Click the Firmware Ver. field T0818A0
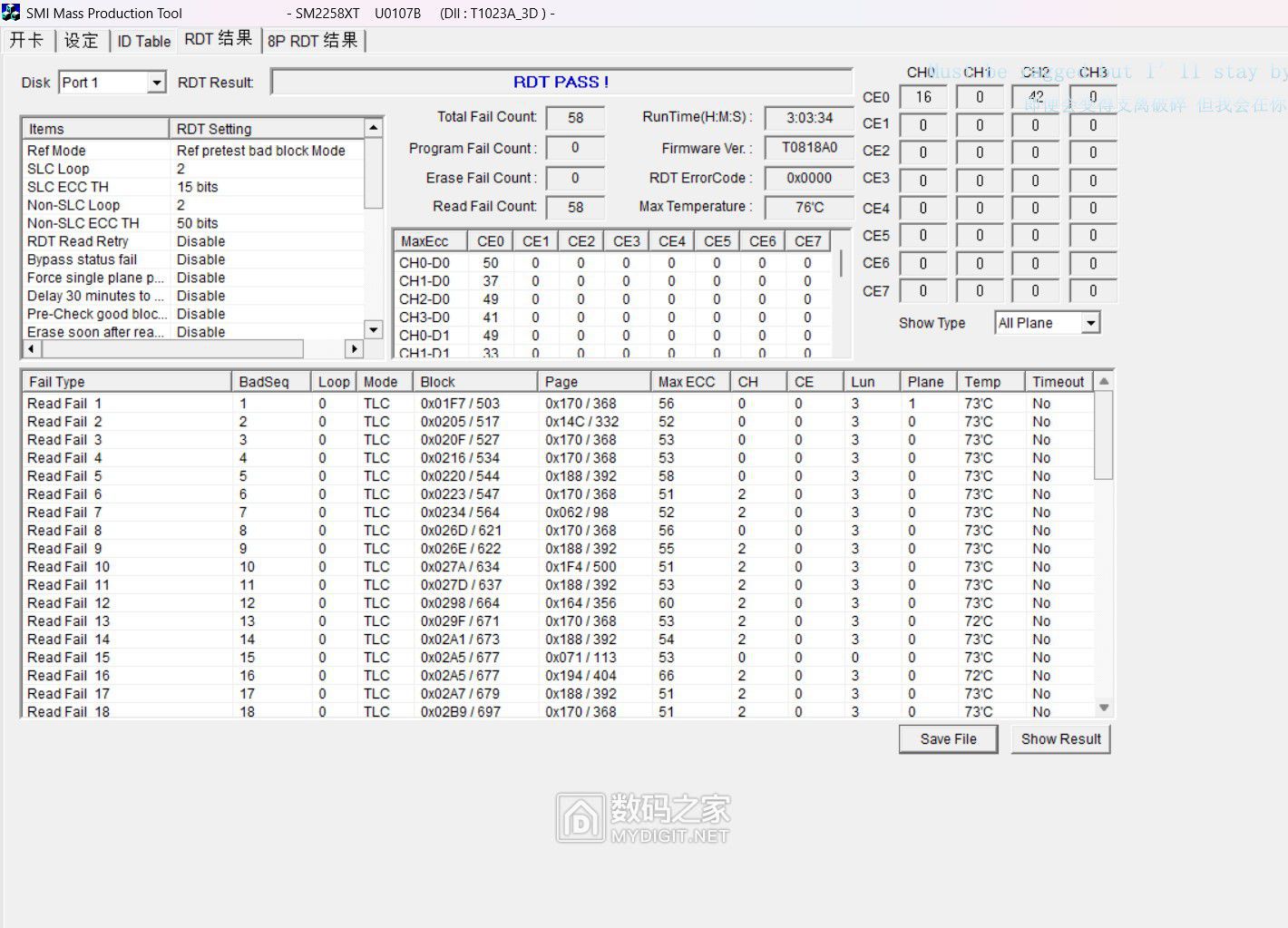 click(809, 148)
